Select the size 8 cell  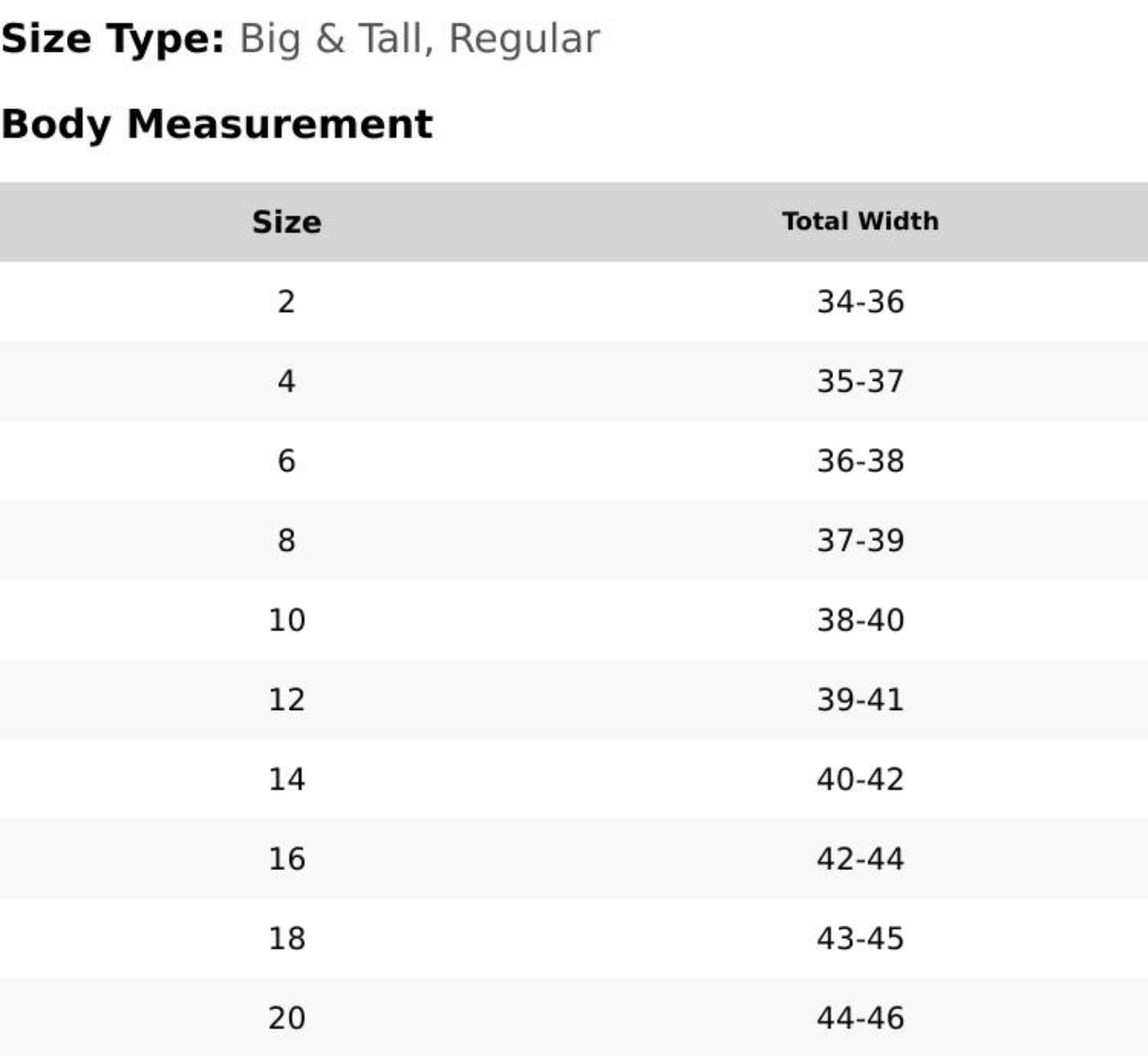286,540
